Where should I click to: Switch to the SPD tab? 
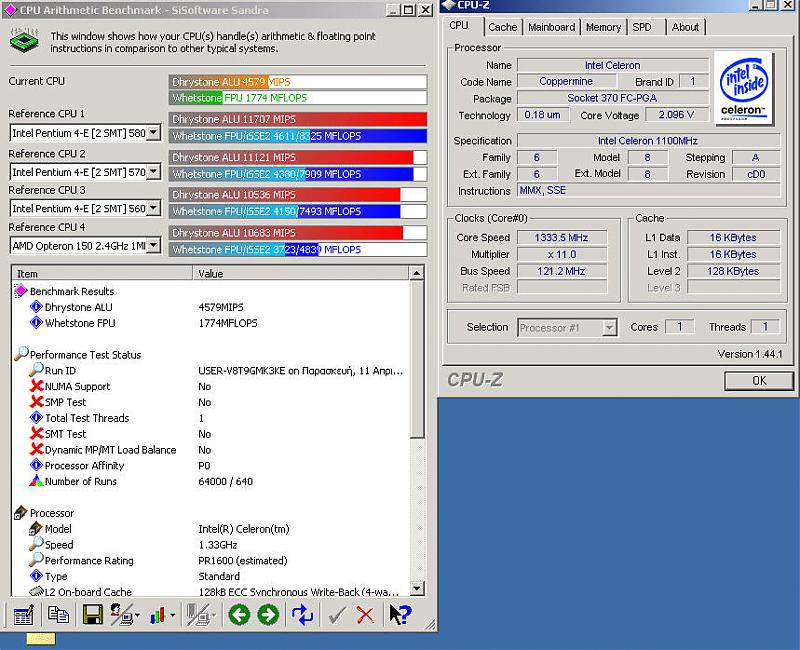(642, 27)
